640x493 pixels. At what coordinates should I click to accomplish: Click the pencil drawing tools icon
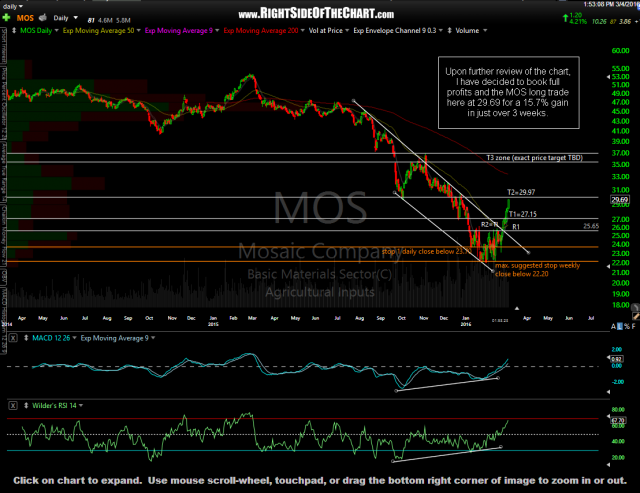[636, 316]
